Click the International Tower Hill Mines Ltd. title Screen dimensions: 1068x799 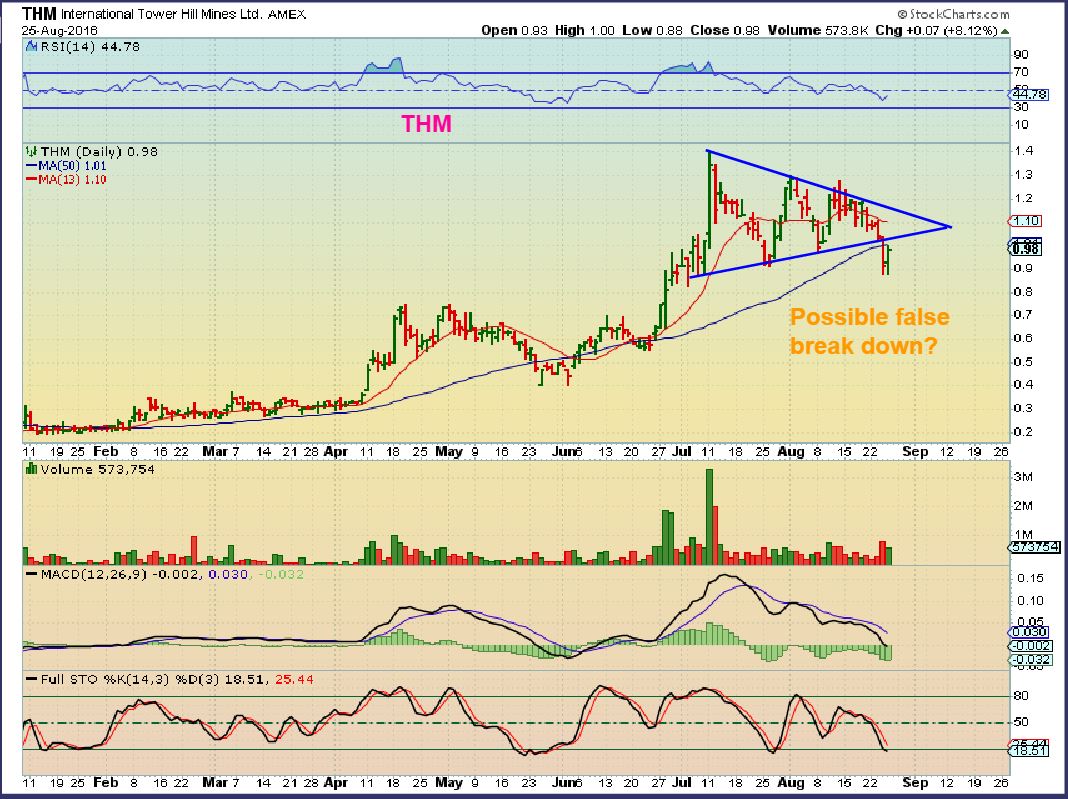pos(162,14)
